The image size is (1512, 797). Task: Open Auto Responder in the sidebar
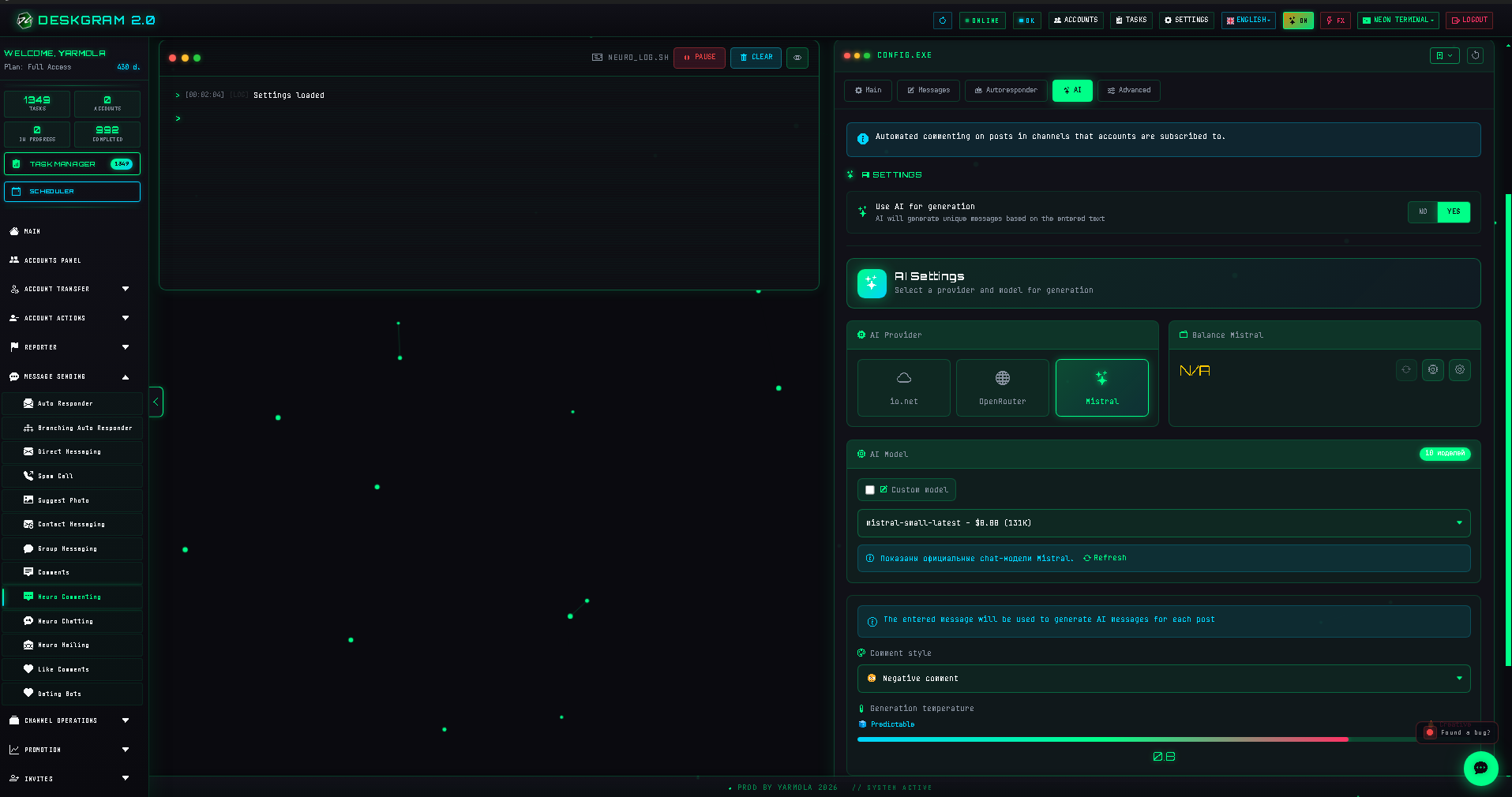(x=72, y=404)
